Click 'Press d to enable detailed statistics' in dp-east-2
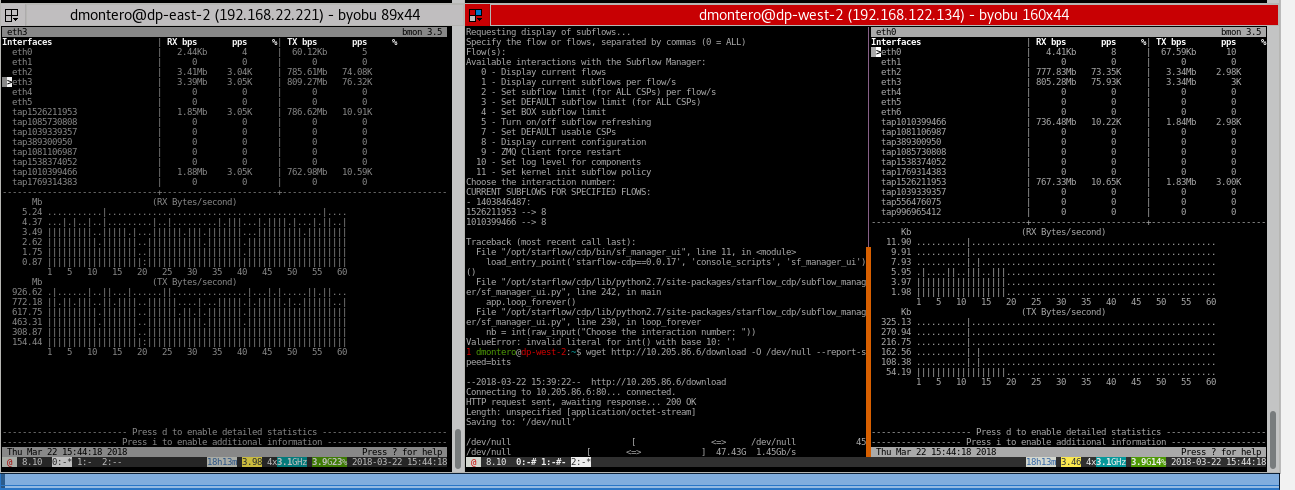Viewport: 1295px width, 490px height. pos(225,431)
